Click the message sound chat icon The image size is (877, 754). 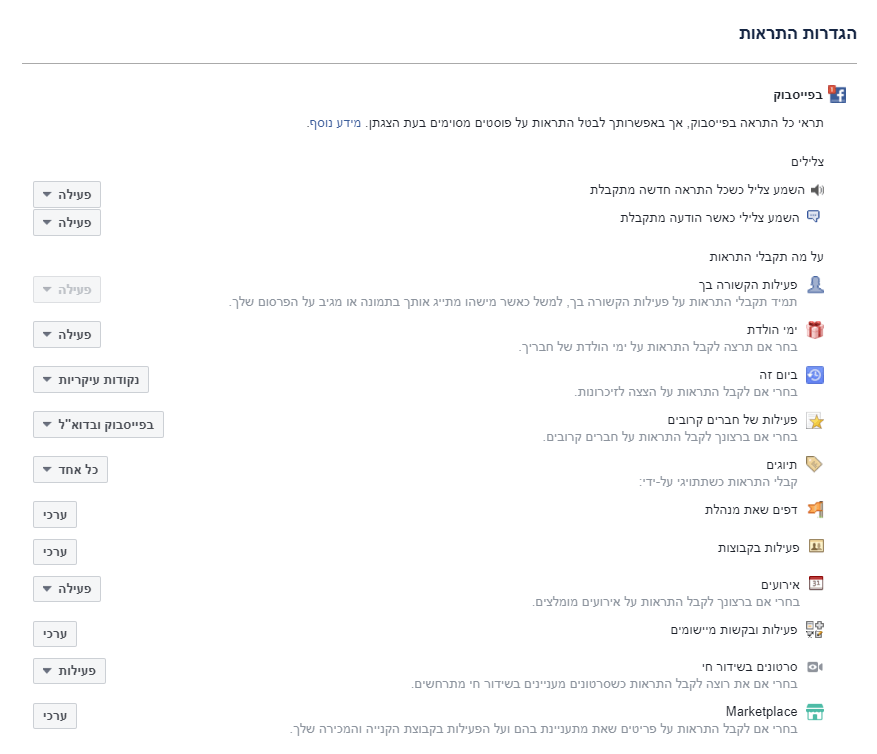[x=813, y=216]
